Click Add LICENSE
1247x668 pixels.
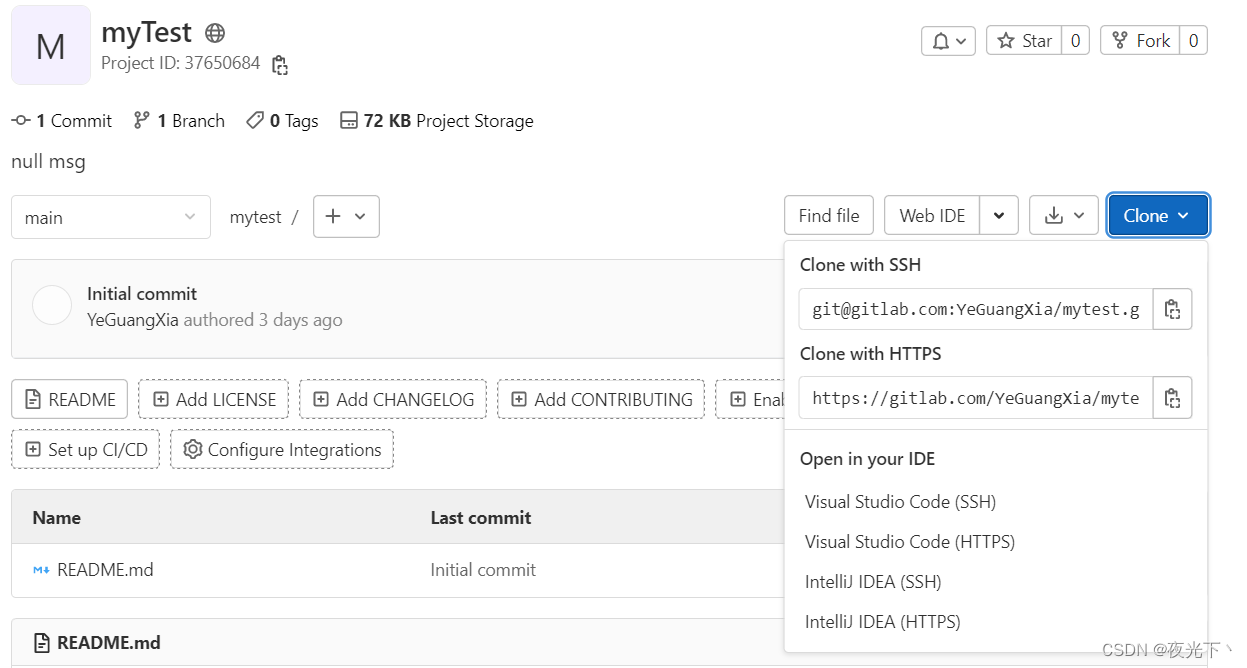[214, 399]
